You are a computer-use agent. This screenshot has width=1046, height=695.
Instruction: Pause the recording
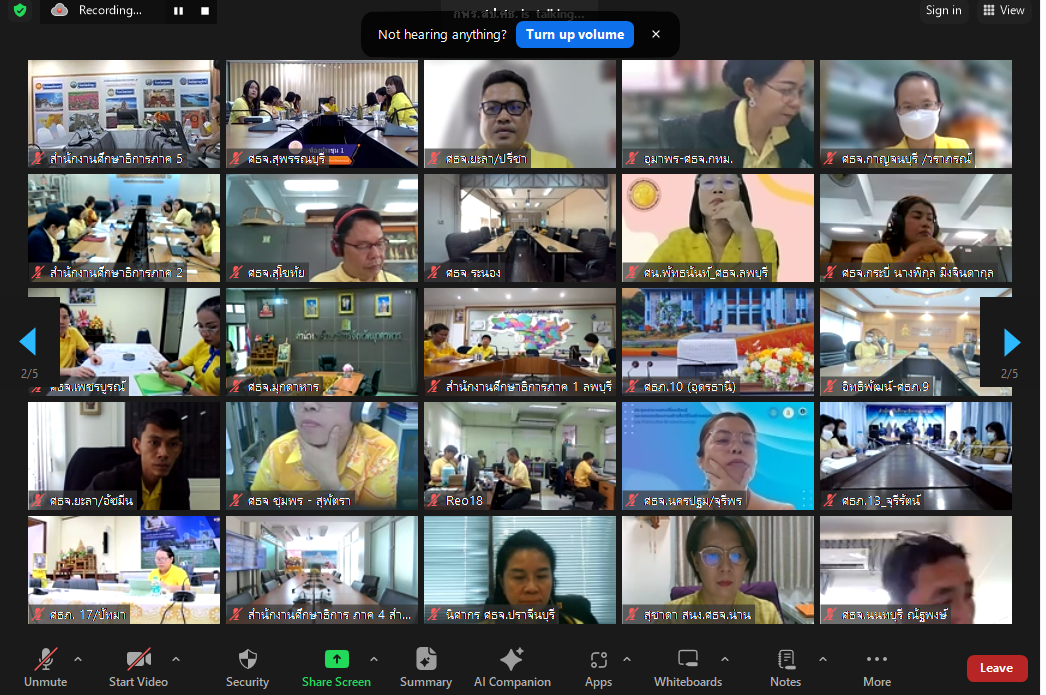pyautogui.click(x=179, y=11)
